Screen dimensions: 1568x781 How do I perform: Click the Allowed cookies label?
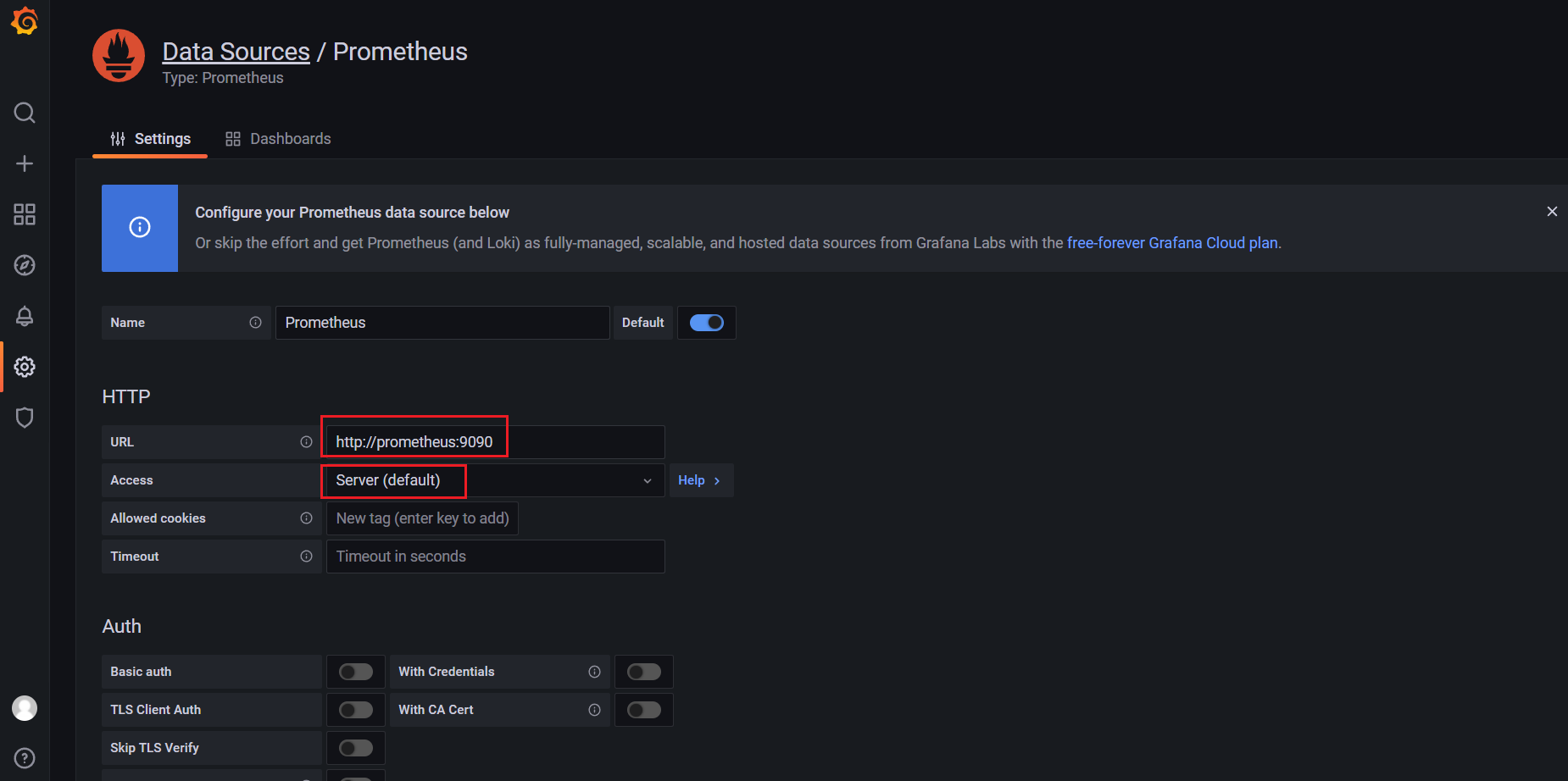(158, 518)
